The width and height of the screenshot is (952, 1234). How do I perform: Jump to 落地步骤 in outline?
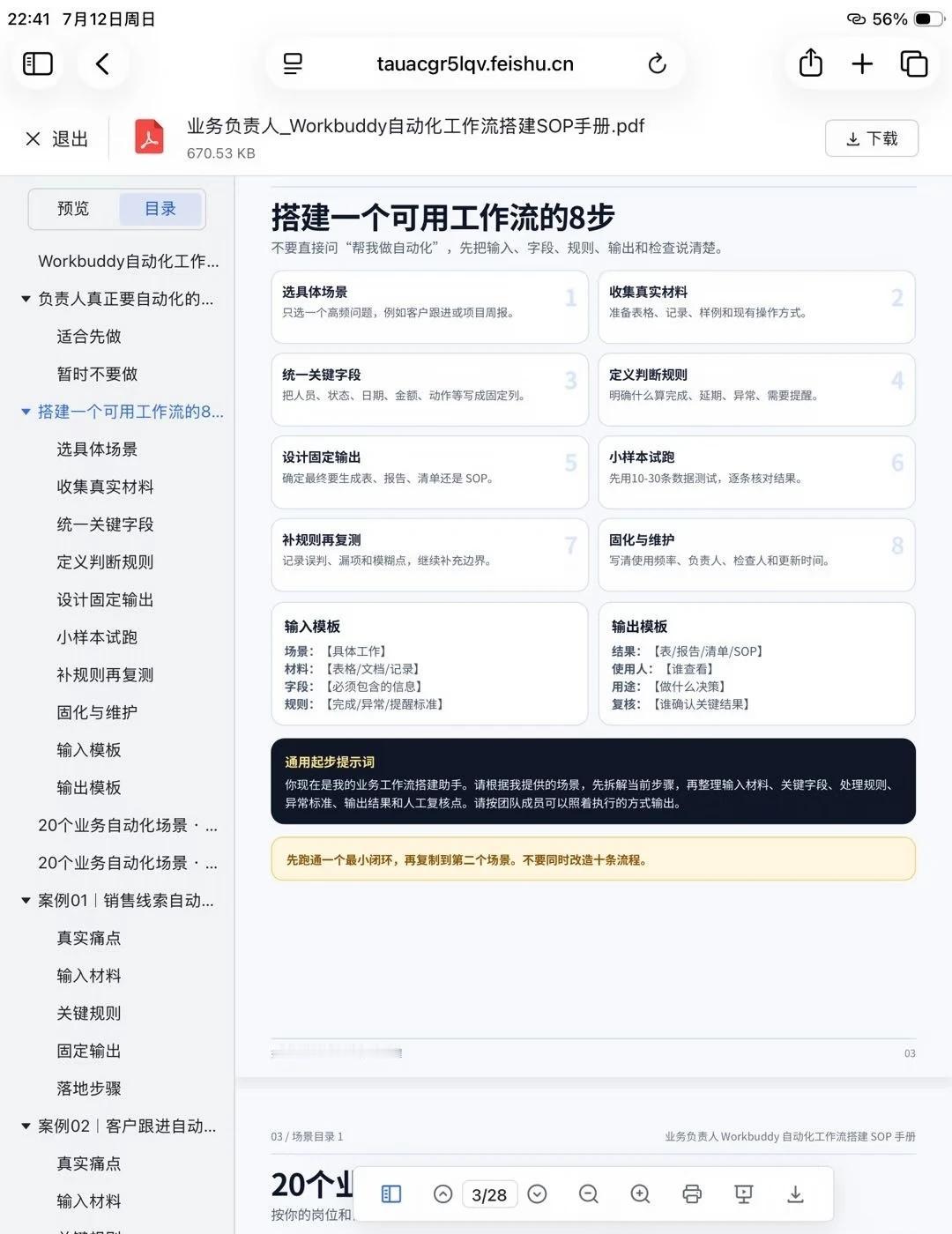[x=89, y=1089]
